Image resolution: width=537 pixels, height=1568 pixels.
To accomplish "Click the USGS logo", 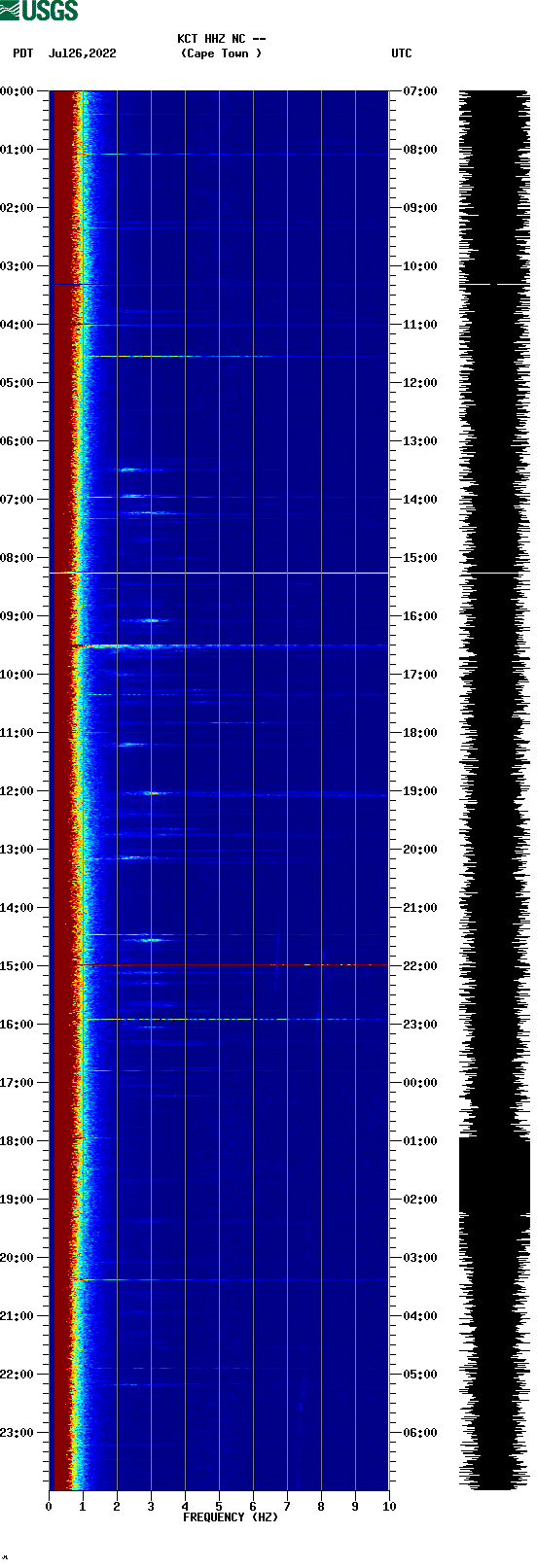I will pos(39,11).
